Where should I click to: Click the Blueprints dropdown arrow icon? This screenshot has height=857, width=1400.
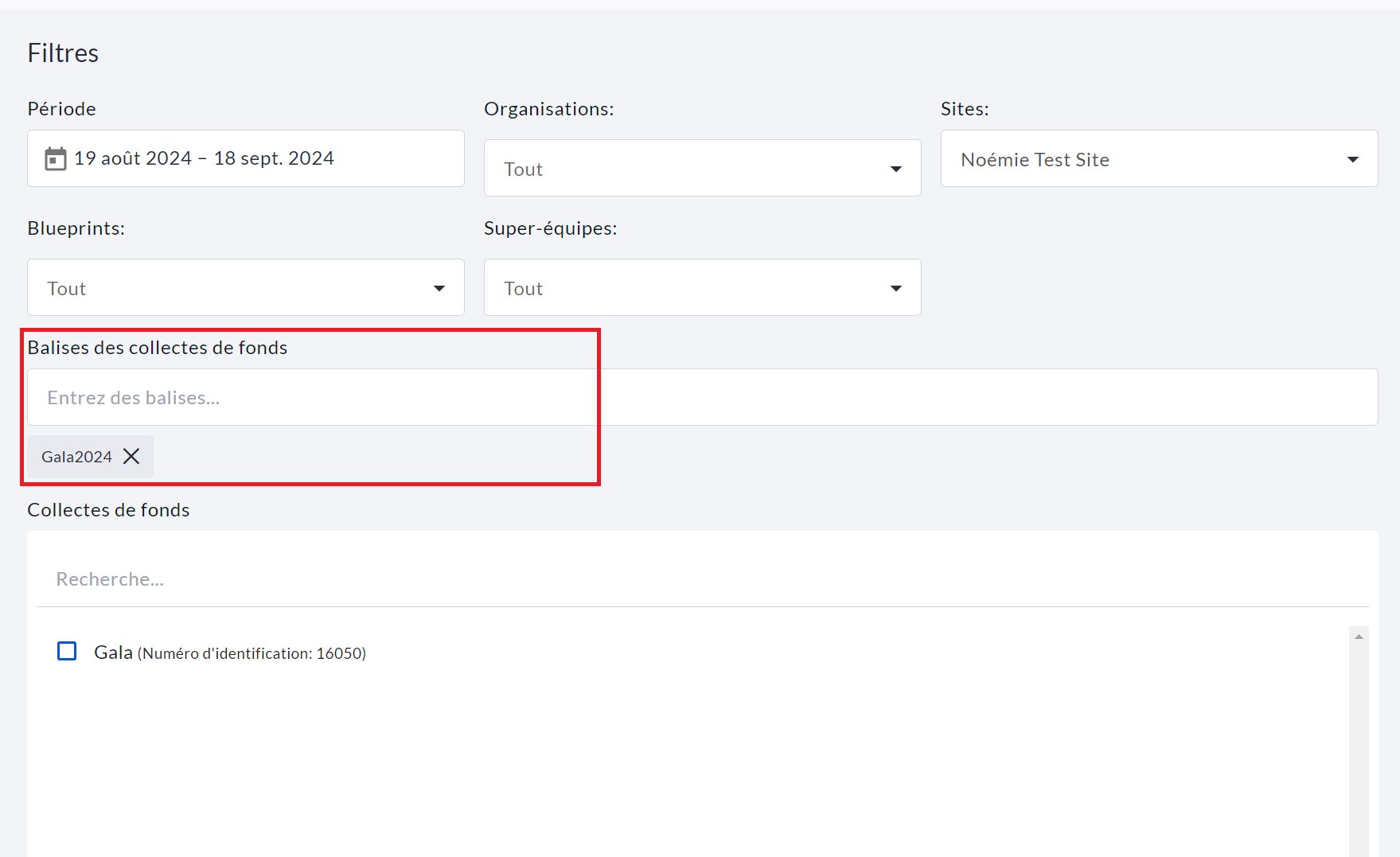(439, 288)
